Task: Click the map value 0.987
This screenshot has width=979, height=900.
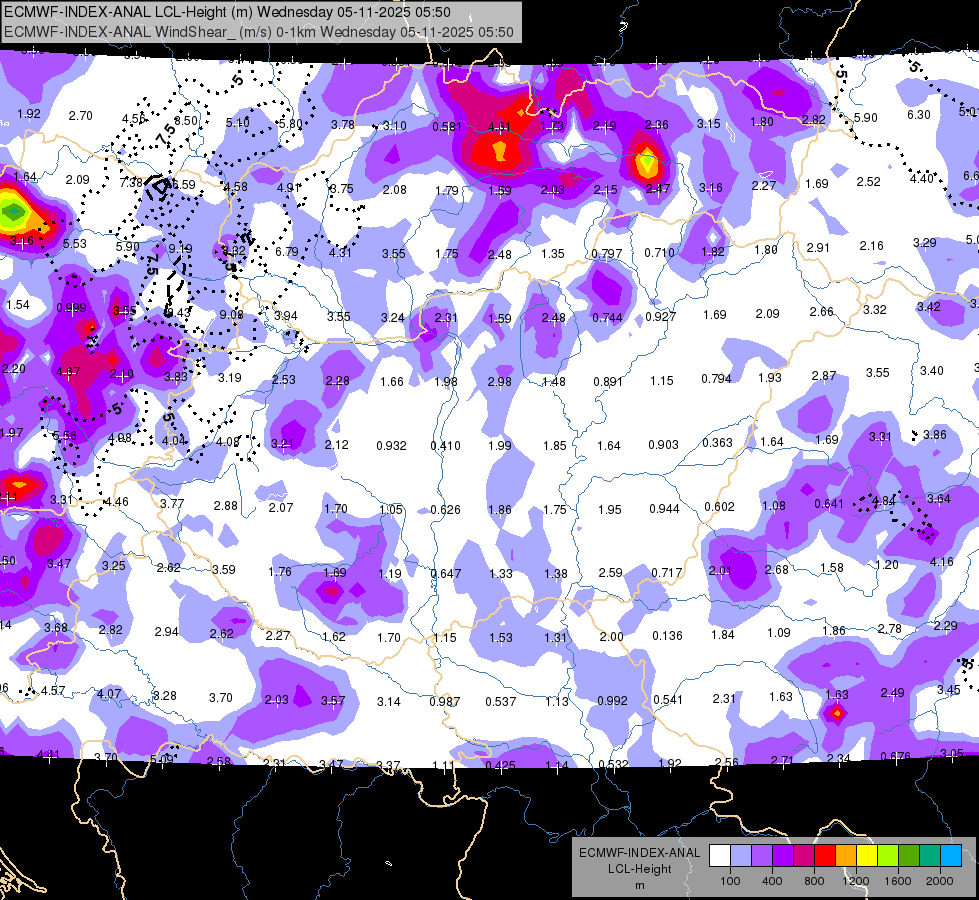Action: point(445,702)
